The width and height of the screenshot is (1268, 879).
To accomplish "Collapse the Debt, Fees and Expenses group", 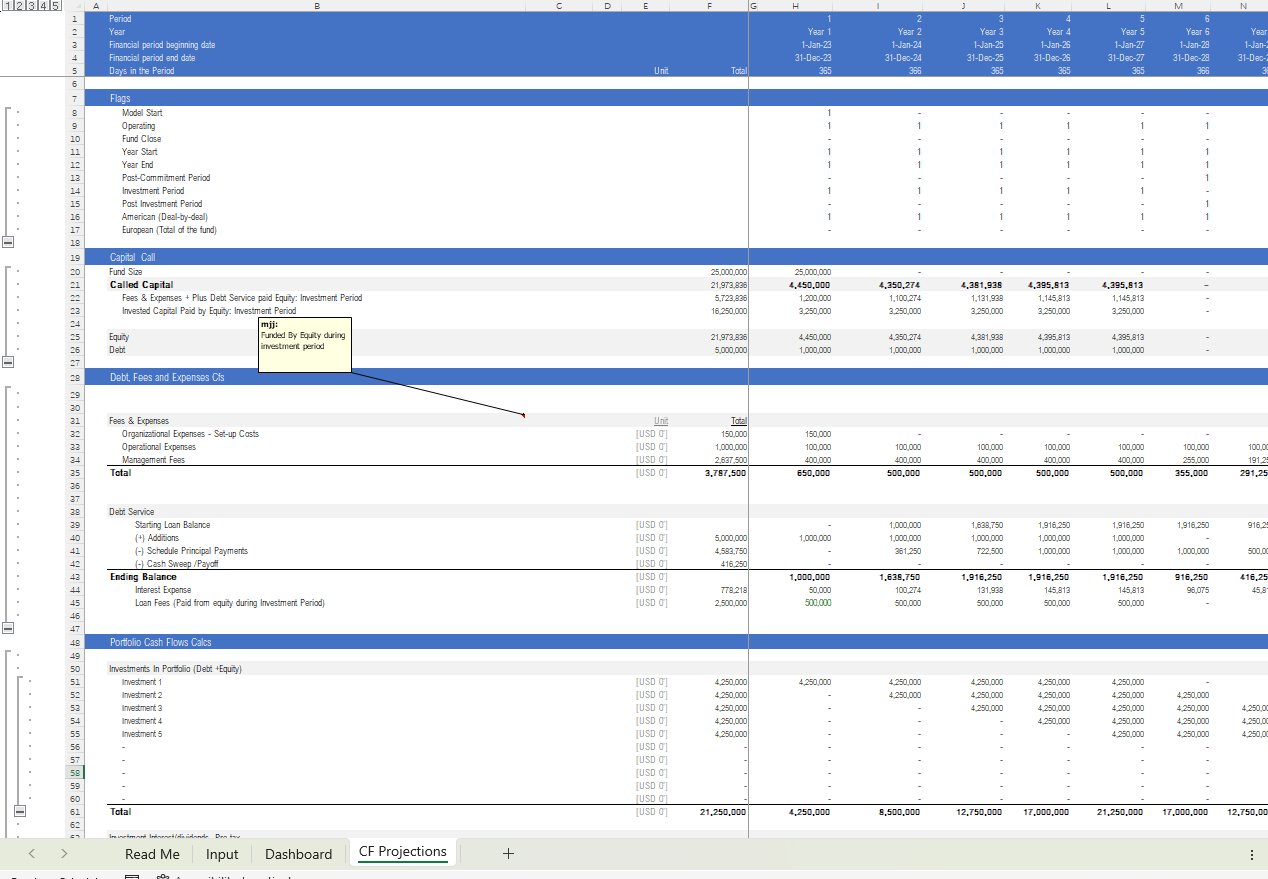I will pos(8,629).
